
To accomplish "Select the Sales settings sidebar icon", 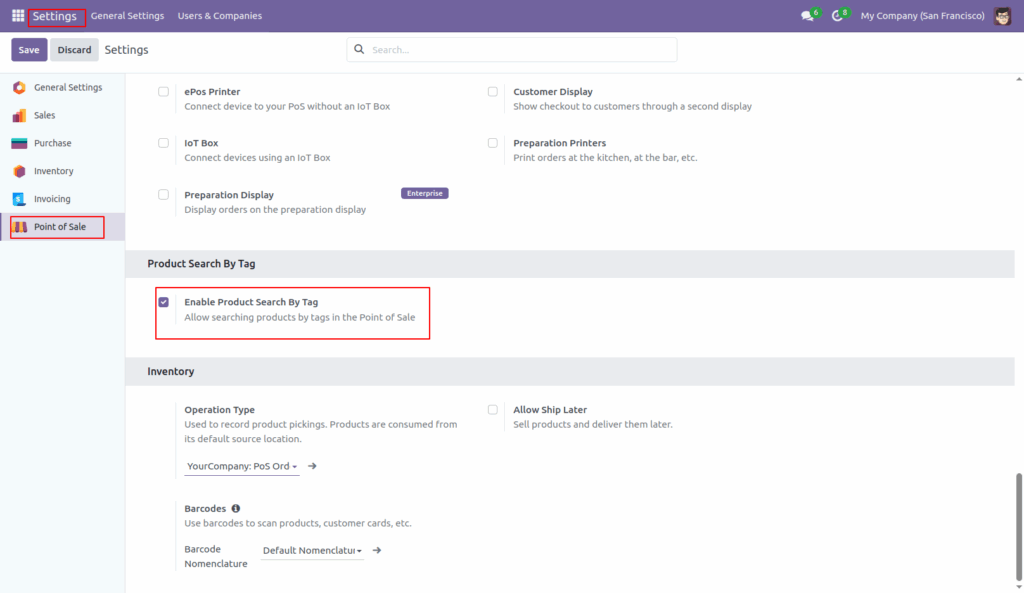I will (19, 115).
